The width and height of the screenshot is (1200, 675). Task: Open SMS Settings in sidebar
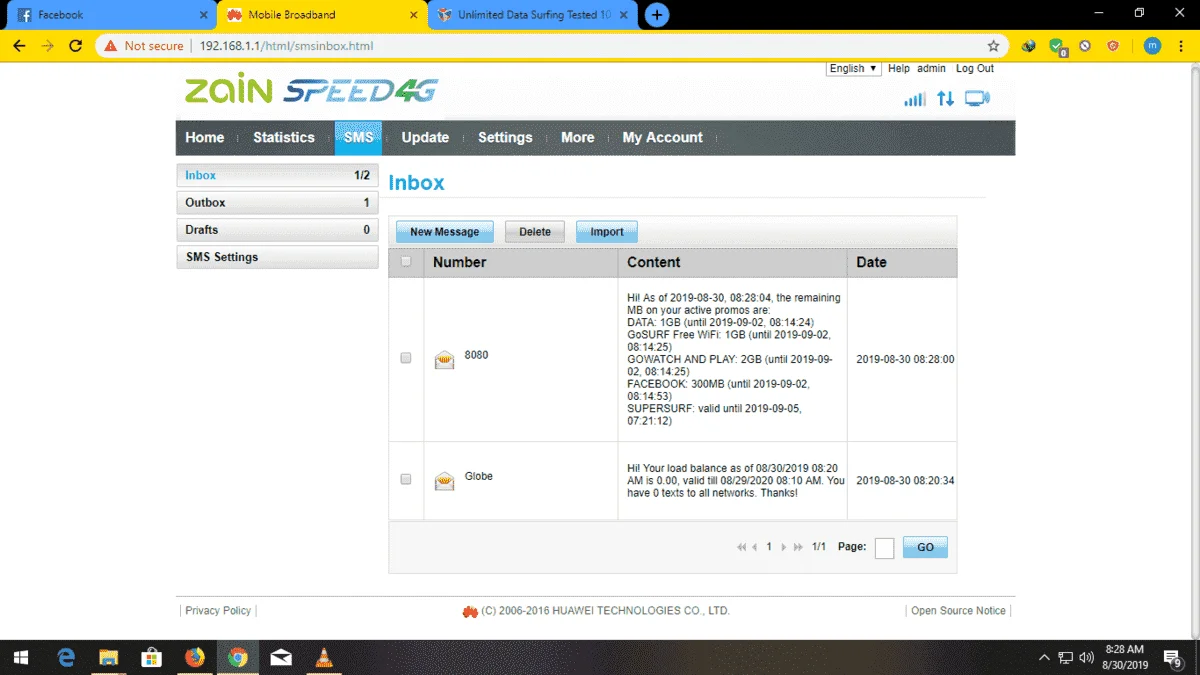[x=277, y=257]
